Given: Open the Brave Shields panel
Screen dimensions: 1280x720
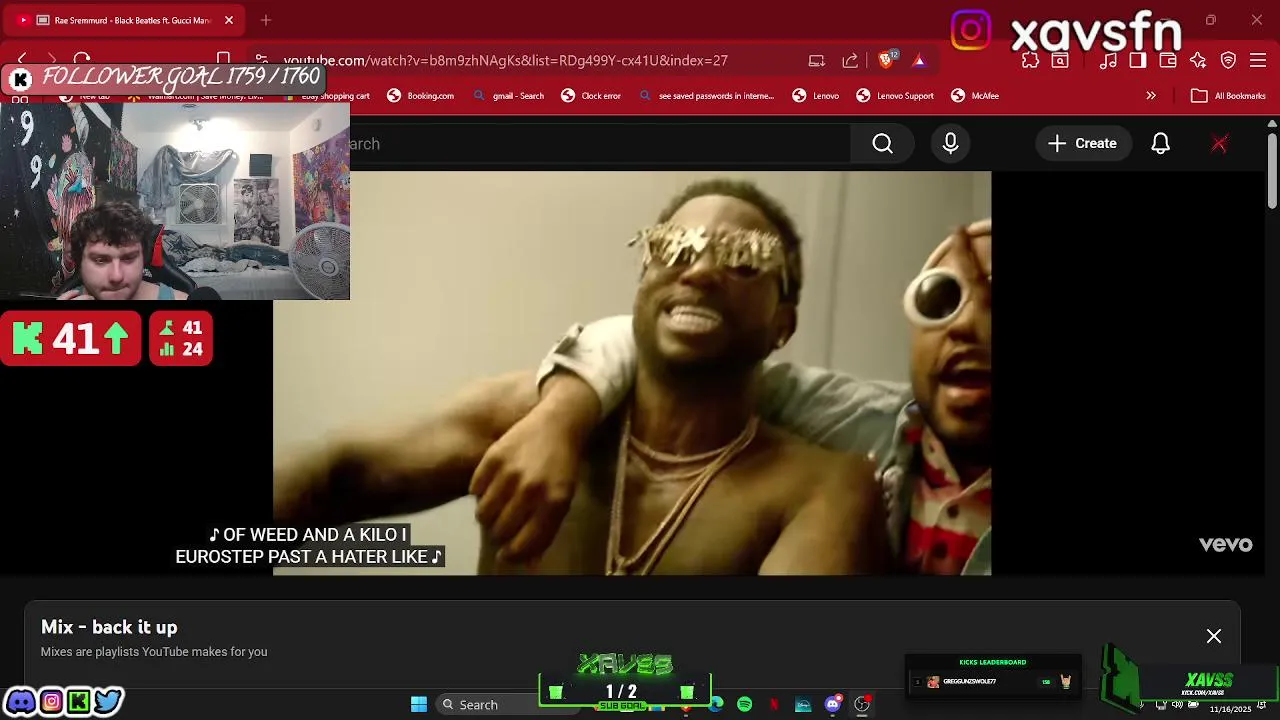Looking at the screenshot, I should click(886, 60).
